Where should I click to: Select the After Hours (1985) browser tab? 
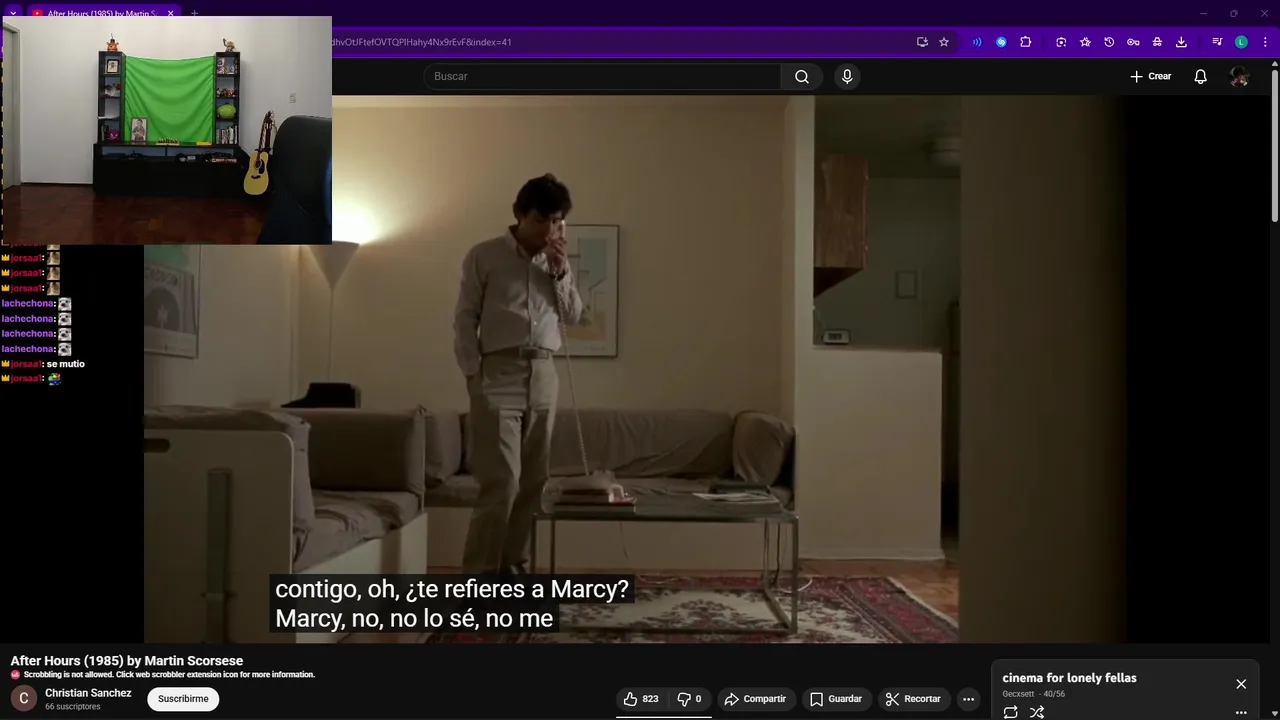100,14
